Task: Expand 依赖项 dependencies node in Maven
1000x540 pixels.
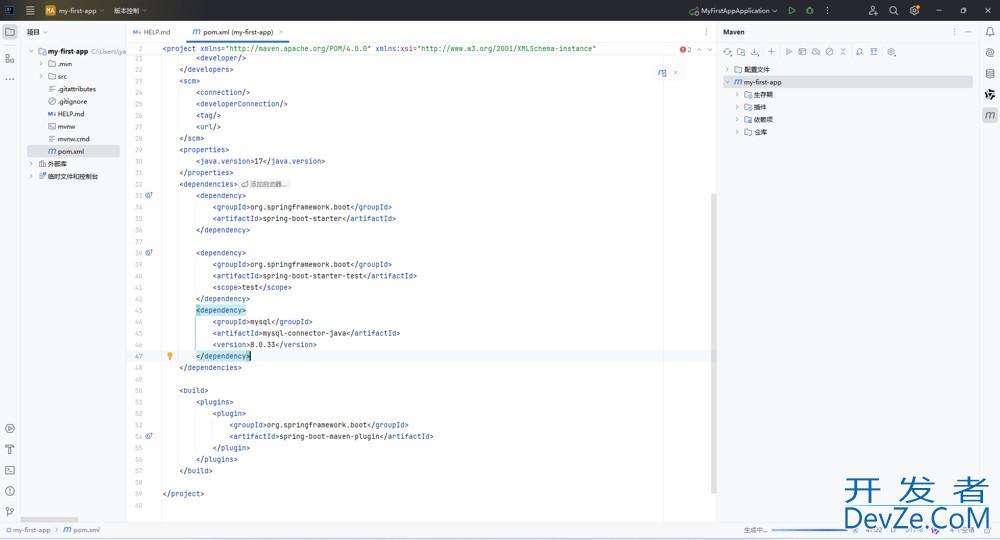Action: coord(737,119)
